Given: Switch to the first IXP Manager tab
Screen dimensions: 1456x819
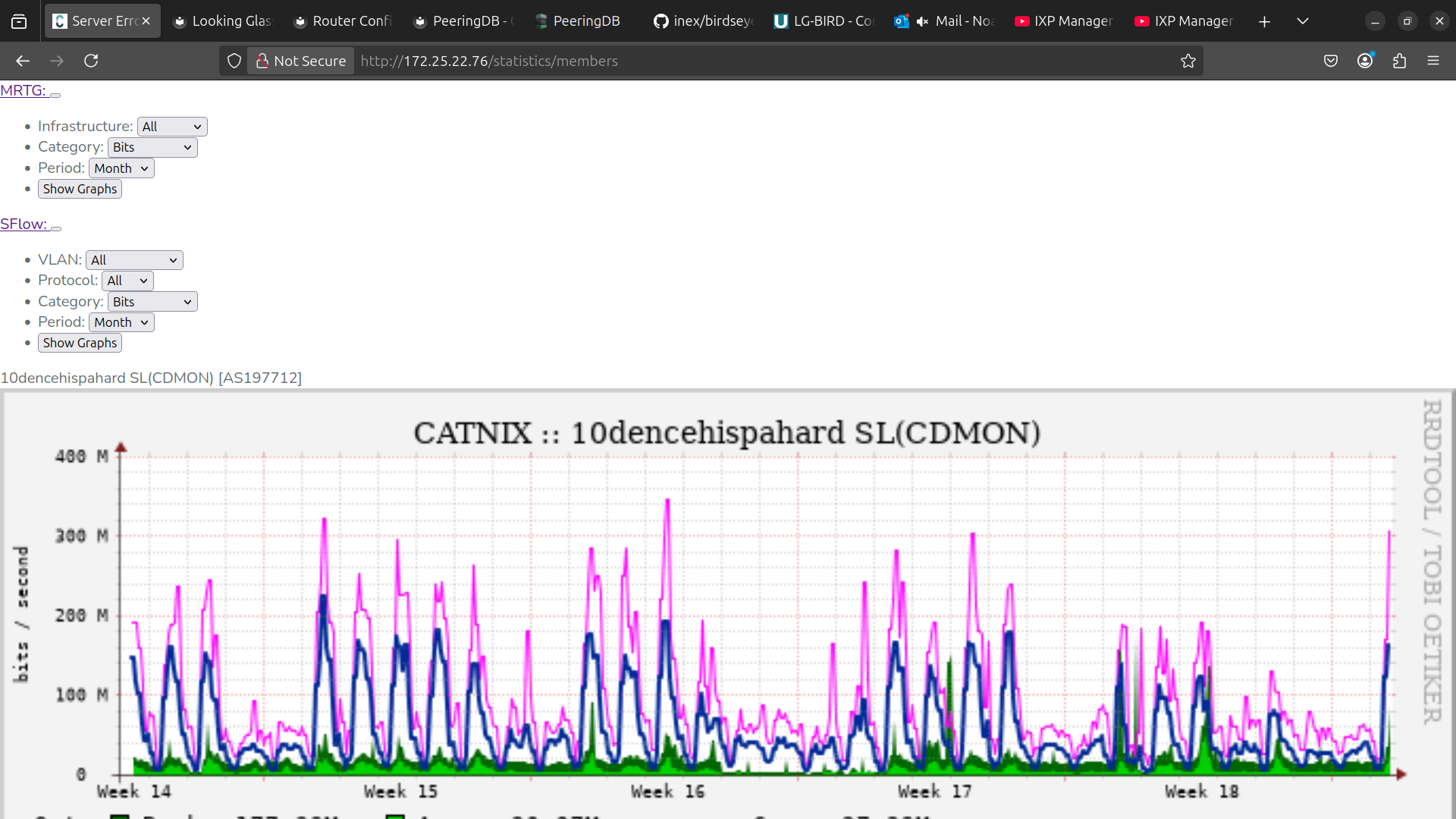Looking at the screenshot, I should pos(1065,21).
